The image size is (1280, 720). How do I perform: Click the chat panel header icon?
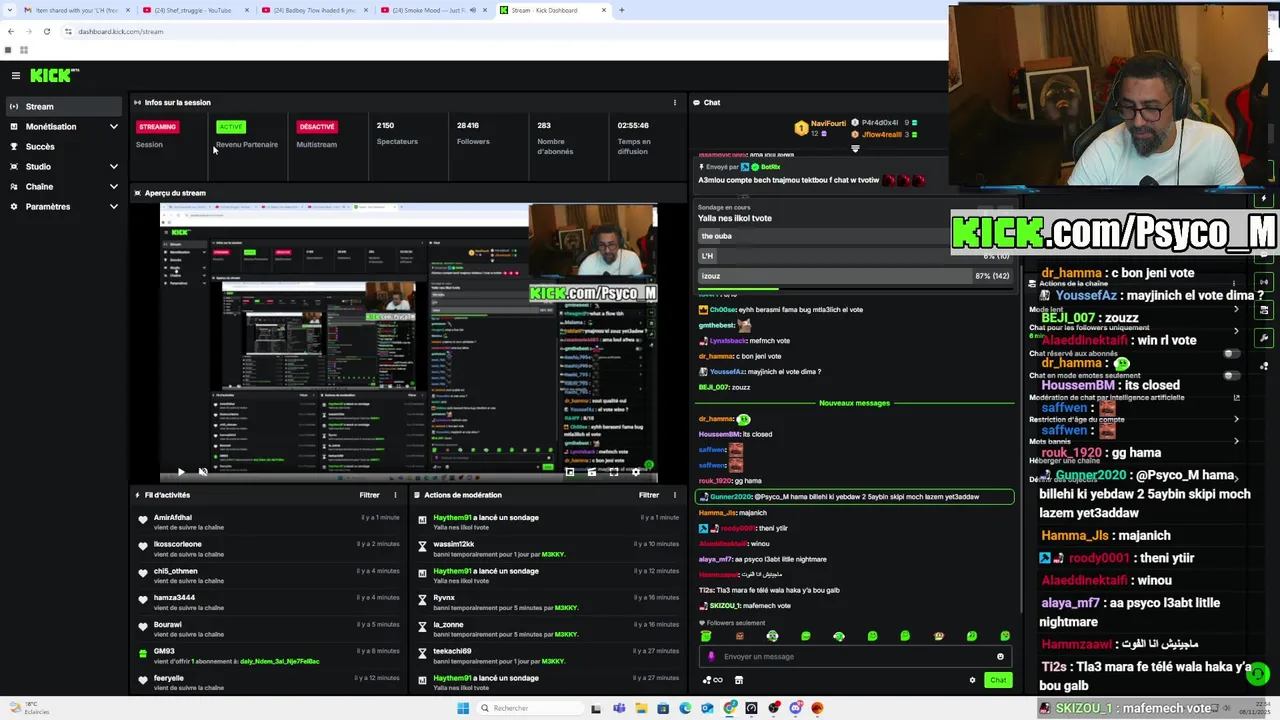pos(697,102)
